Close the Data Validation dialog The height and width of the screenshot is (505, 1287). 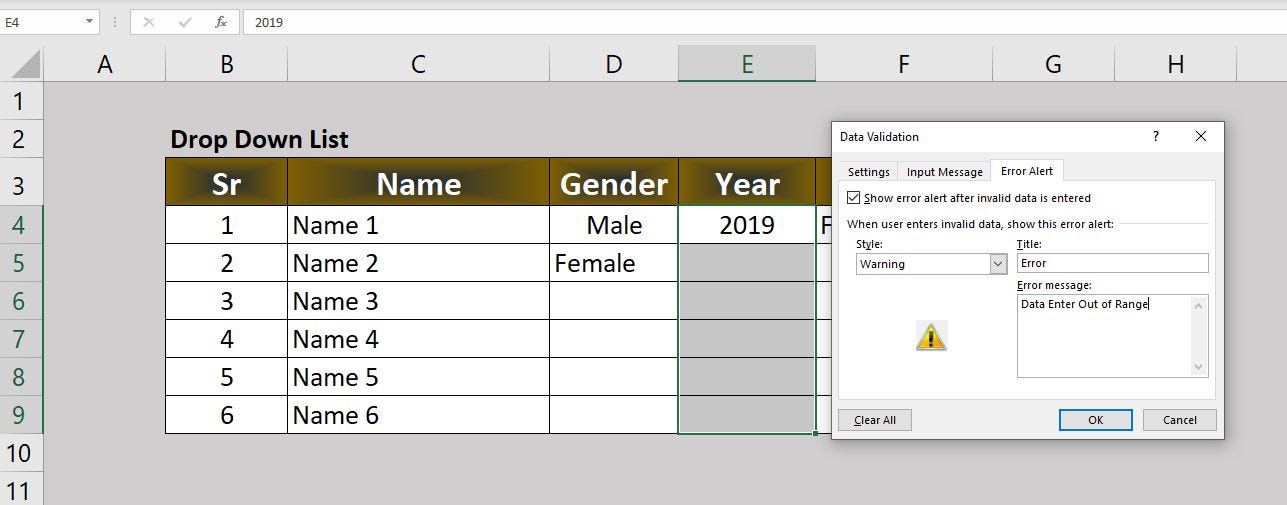(1201, 136)
